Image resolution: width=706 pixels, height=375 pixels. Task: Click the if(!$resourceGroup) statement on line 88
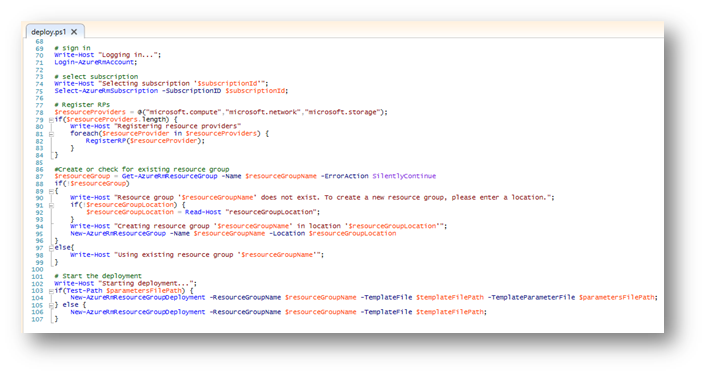click(x=92, y=183)
